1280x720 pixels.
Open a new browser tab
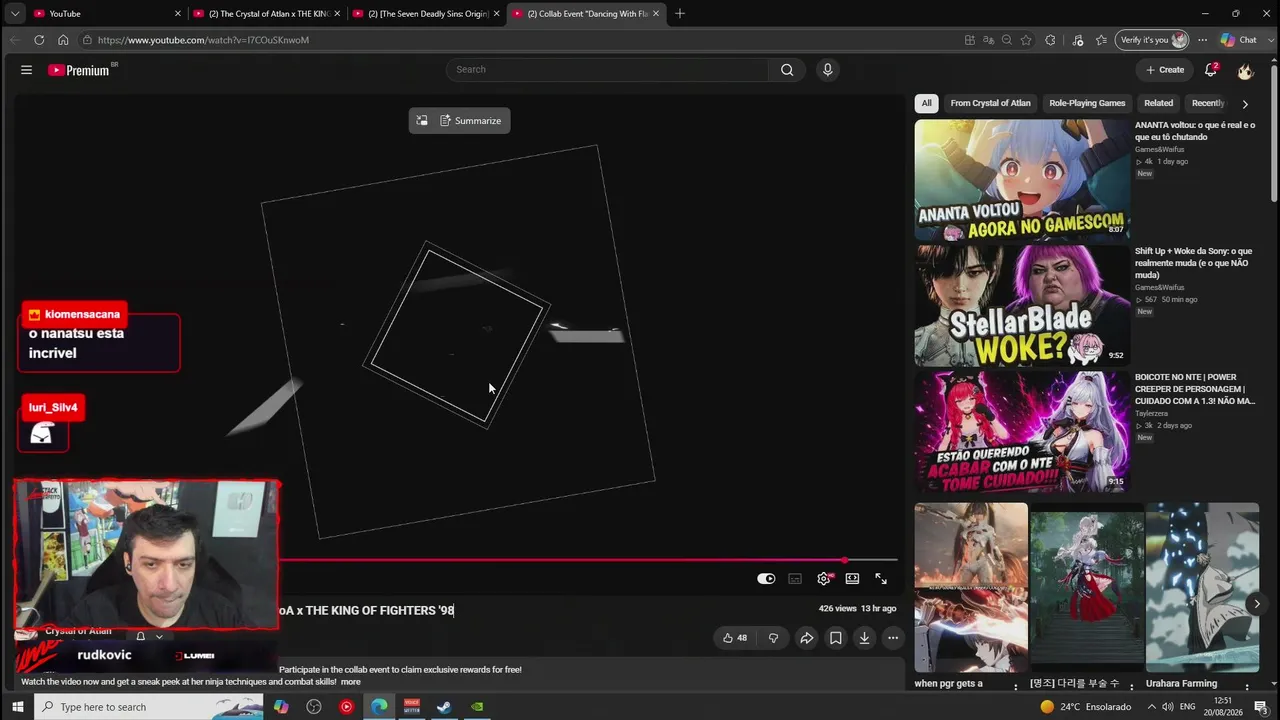[680, 14]
